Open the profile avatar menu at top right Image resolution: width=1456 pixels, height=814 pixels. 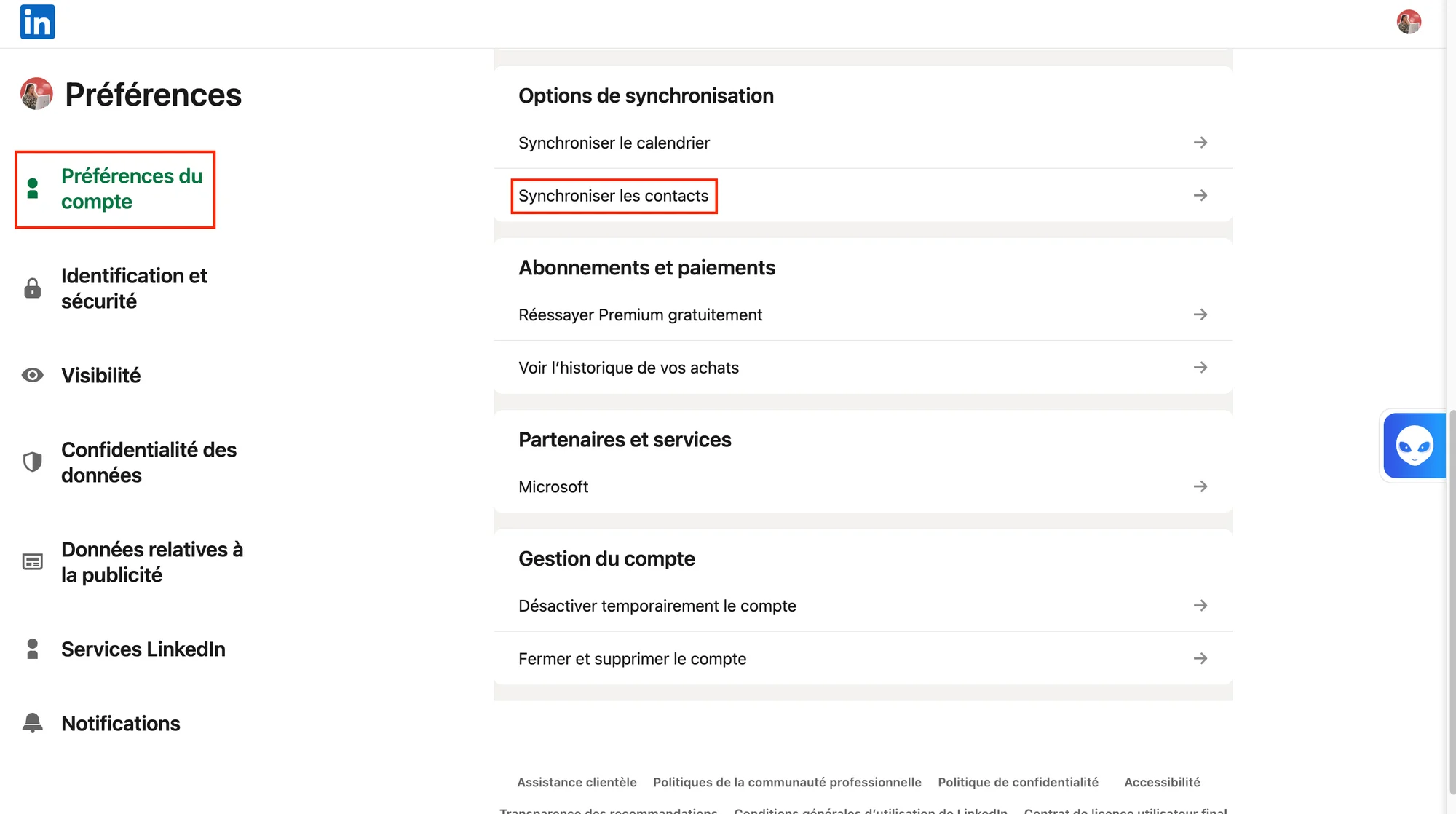pos(1409,22)
